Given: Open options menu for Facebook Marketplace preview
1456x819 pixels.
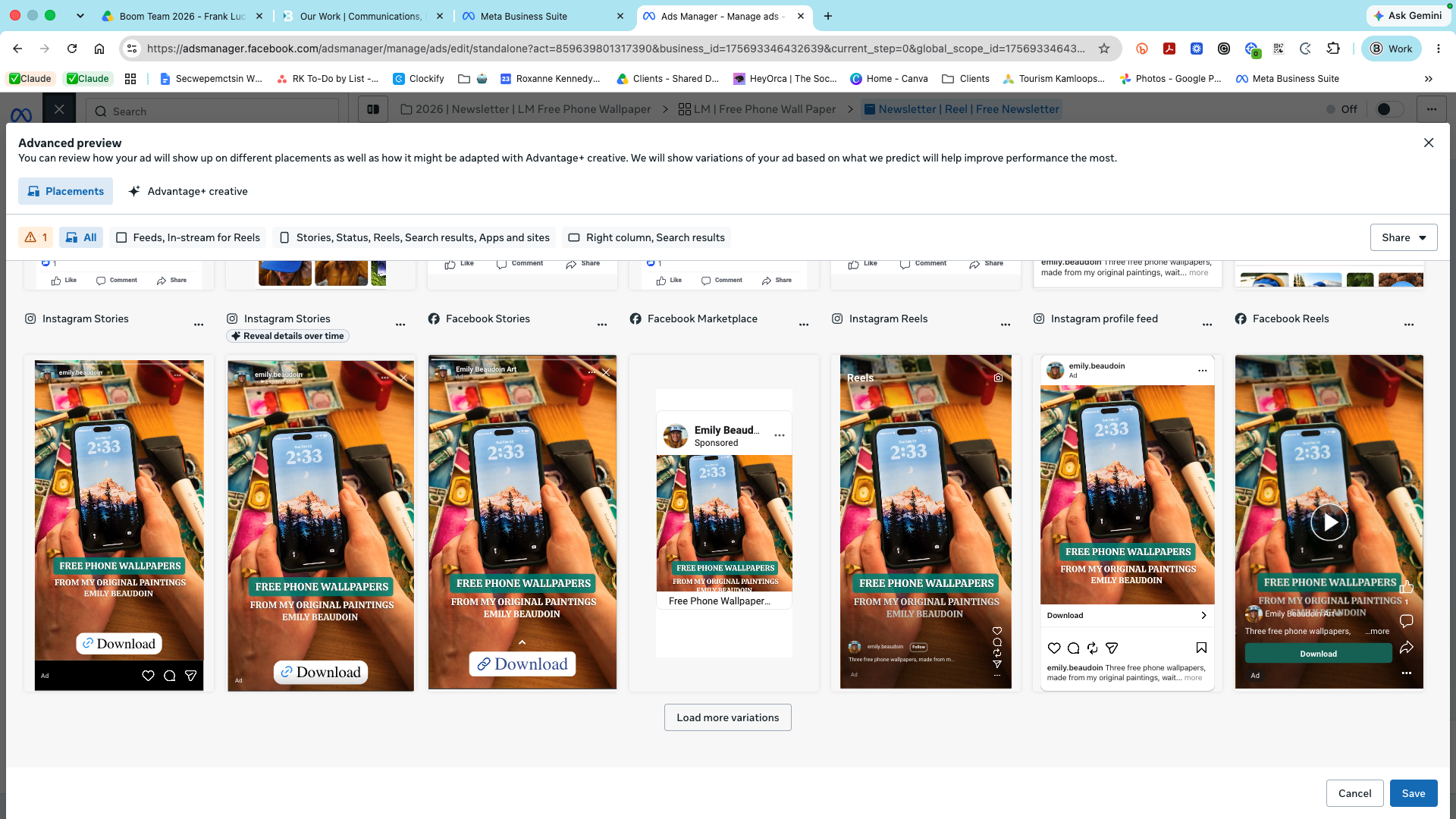Looking at the screenshot, I should [804, 325].
